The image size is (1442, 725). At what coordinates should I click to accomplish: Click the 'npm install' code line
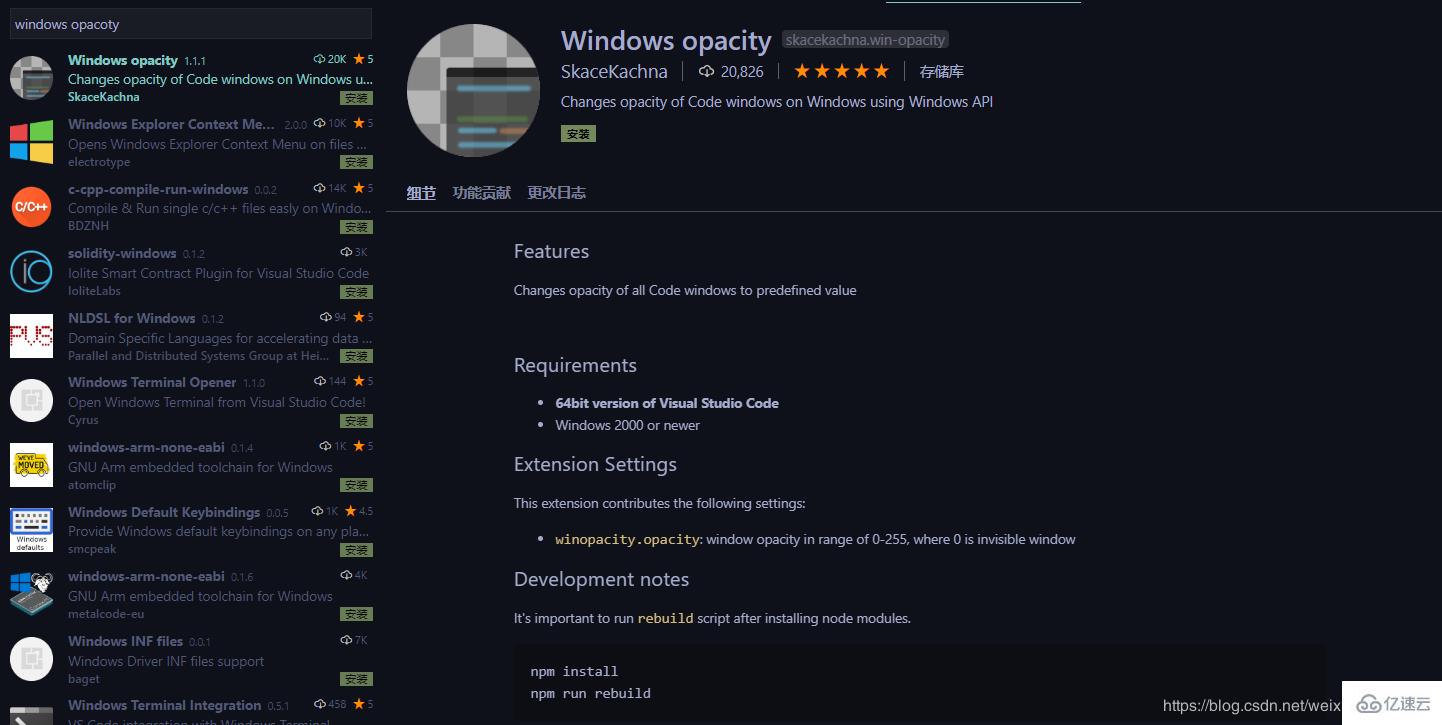click(x=574, y=671)
